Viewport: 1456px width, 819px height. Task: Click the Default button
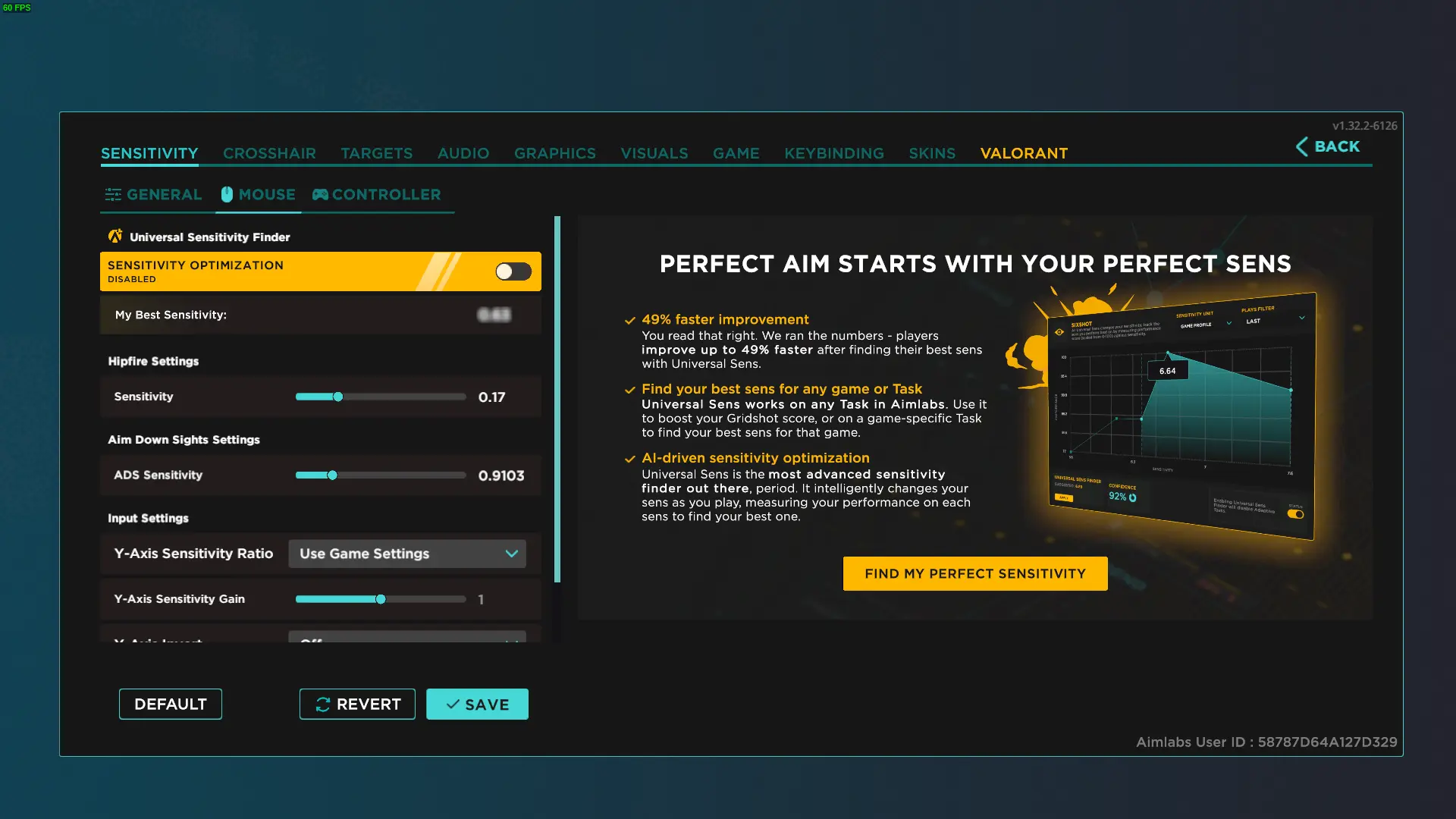(171, 704)
